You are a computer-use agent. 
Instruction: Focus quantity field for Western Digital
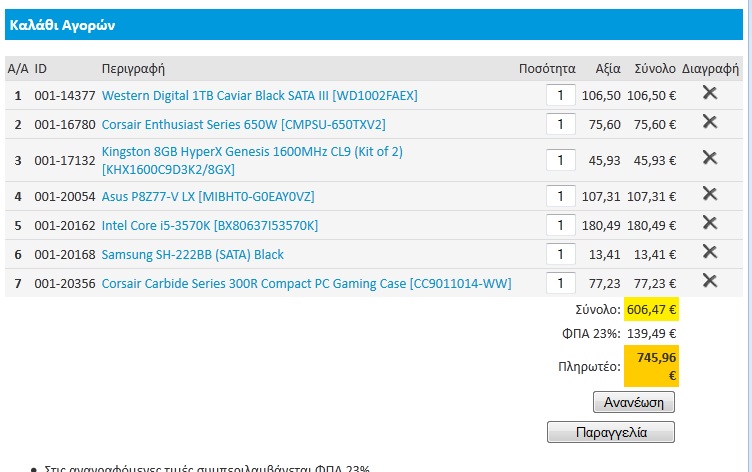pyautogui.click(x=561, y=95)
